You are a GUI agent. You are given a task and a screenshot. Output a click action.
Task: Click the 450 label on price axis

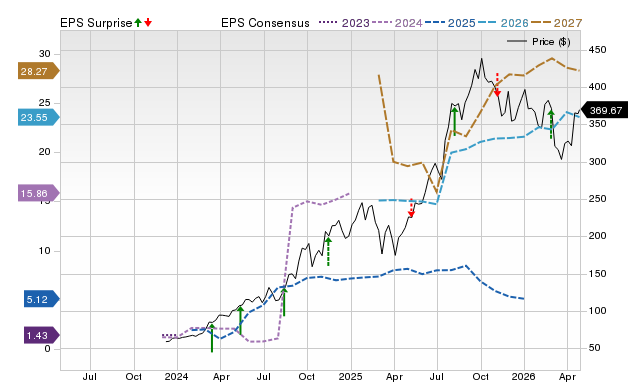(x=597, y=50)
